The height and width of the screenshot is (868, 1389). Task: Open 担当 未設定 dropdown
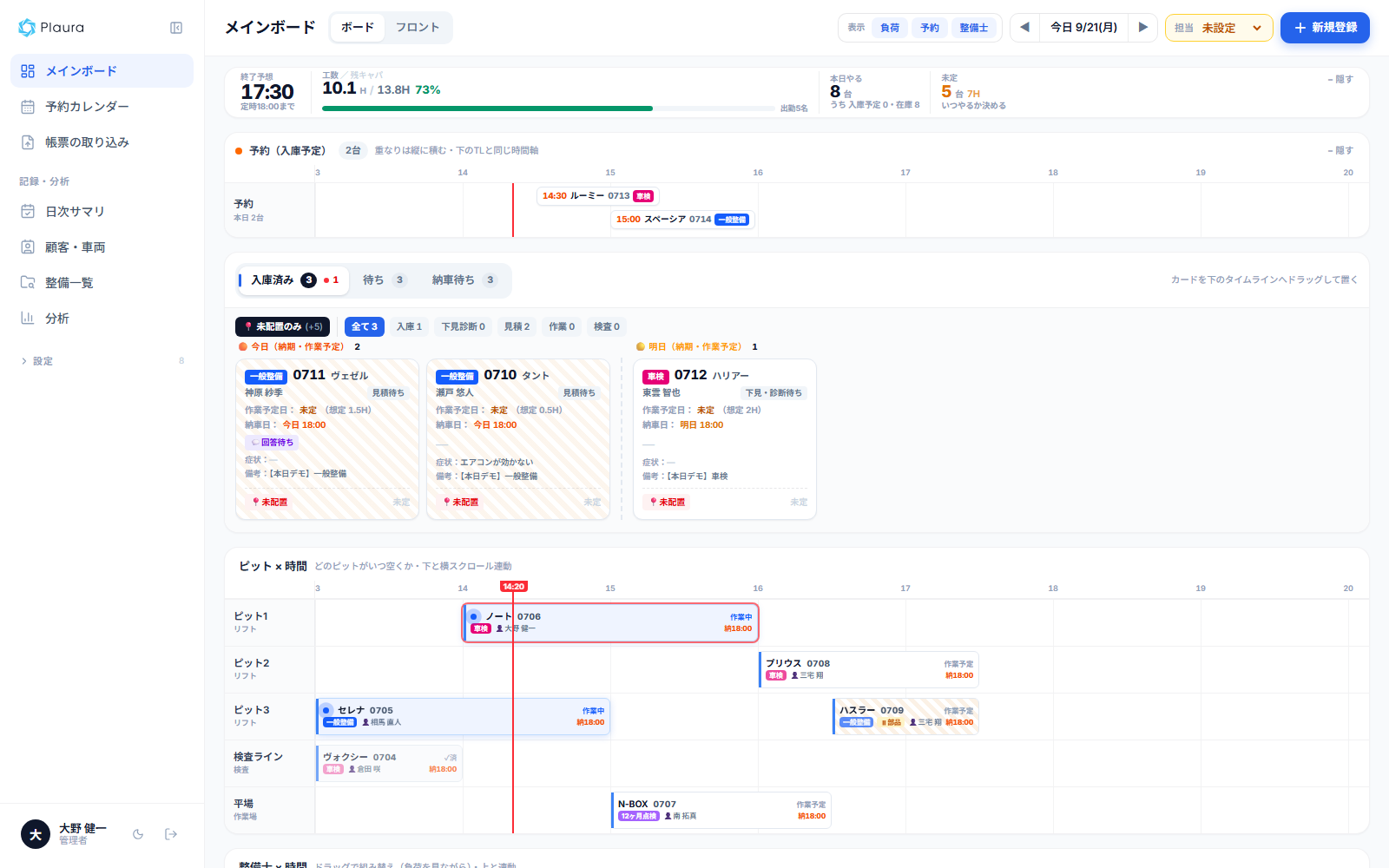(x=1219, y=28)
